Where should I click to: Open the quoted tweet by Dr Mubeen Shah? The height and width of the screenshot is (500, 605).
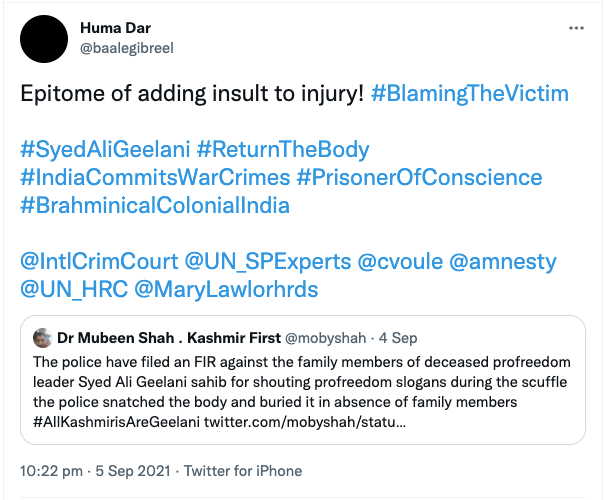point(300,385)
